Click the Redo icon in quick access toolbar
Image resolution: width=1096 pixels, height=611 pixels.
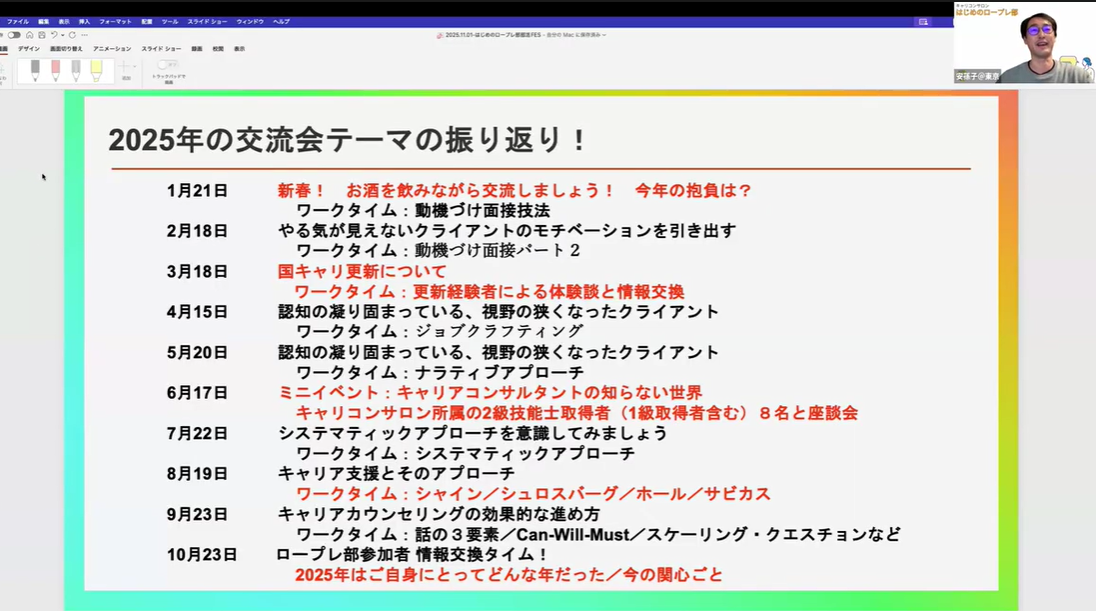tap(72, 34)
